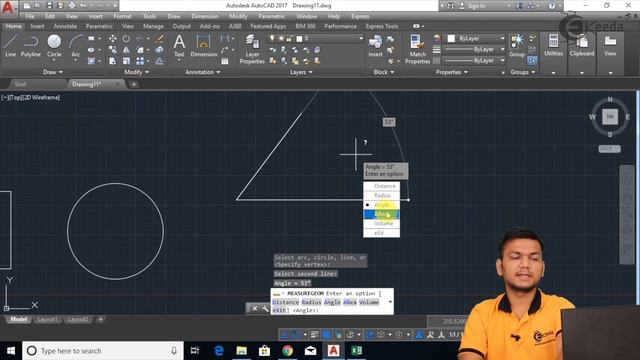Image resolution: width=640 pixels, height=360 pixels.
Task: Open the Clipboard panel
Action: point(582,46)
